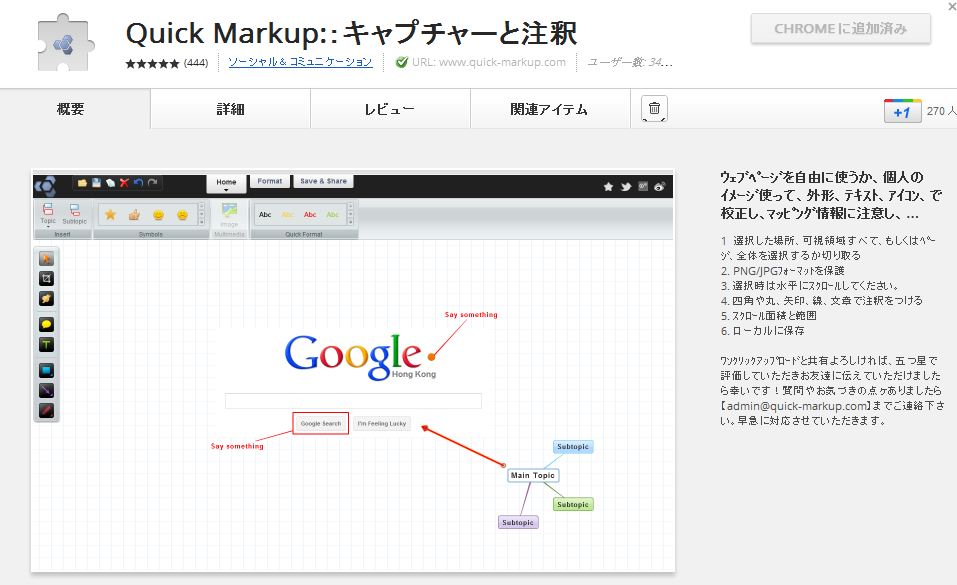
Task: Select the green T text tool
Action: [x=46, y=344]
